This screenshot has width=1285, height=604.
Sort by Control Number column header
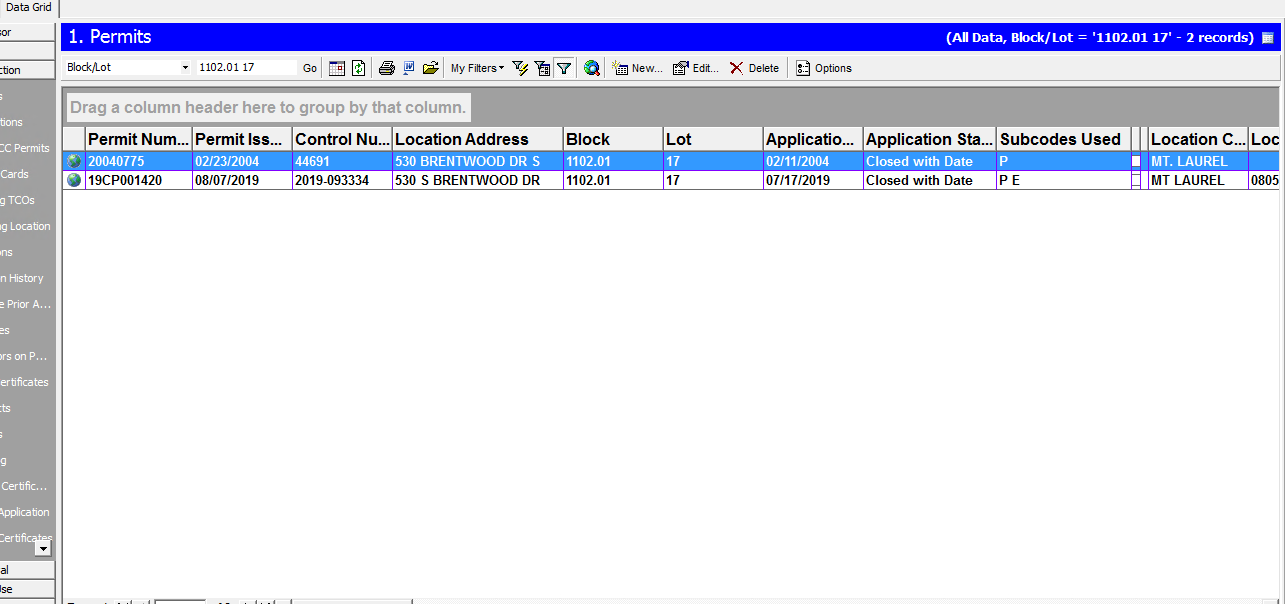tap(342, 139)
